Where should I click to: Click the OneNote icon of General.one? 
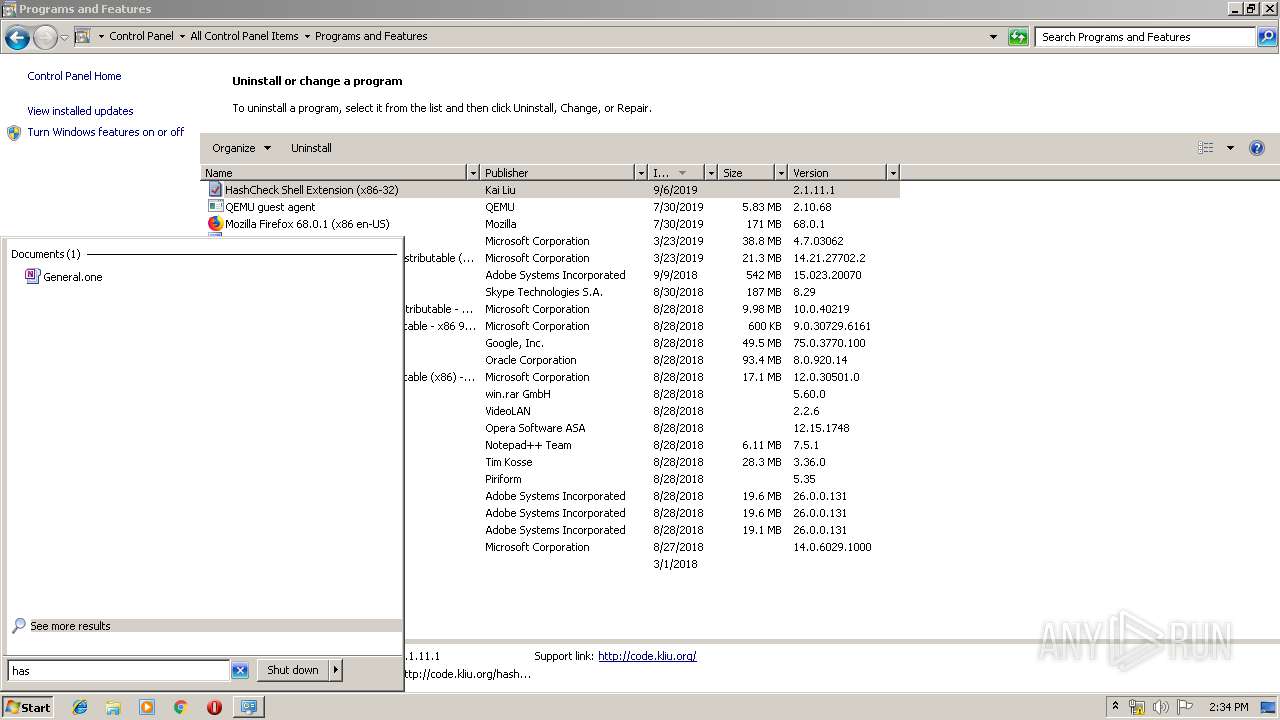point(32,276)
